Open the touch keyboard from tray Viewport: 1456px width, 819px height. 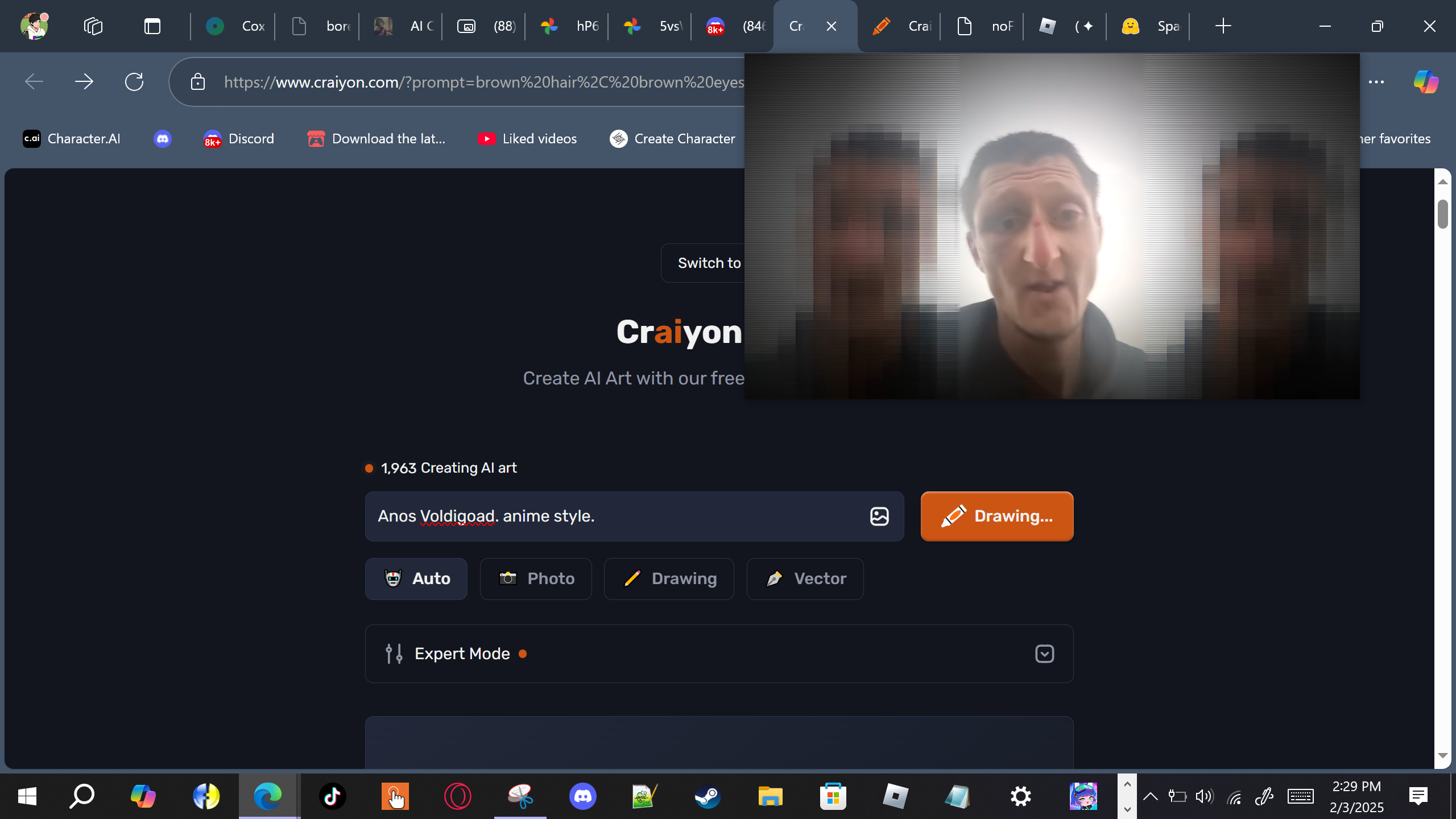[1301, 796]
